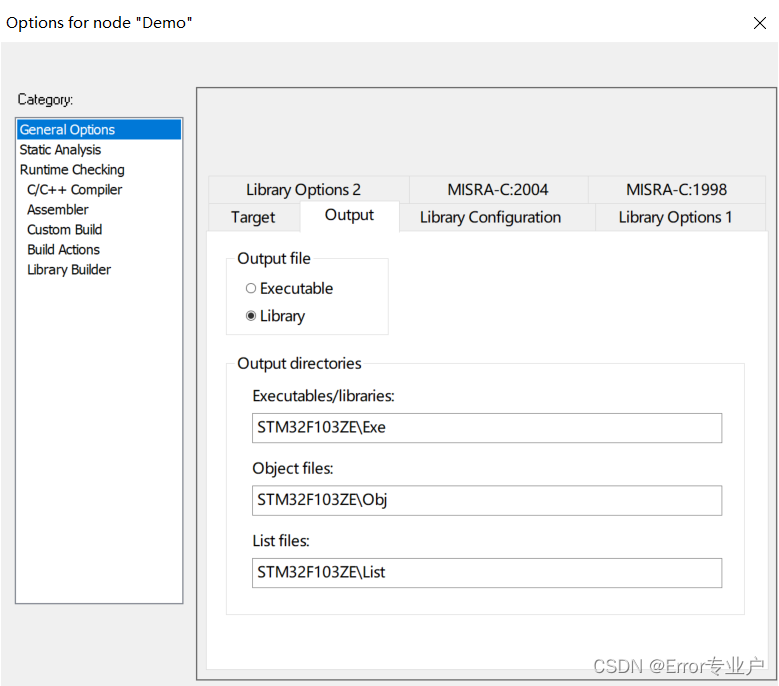Screen dimensions: 779x686
Task: Click the Output tab
Action: click(x=349, y=216)
